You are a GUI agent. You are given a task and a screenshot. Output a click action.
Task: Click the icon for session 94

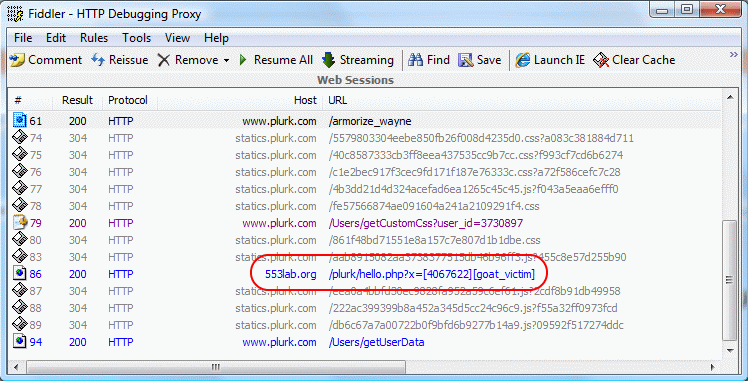pyautogui.click(x=20, y=342)
